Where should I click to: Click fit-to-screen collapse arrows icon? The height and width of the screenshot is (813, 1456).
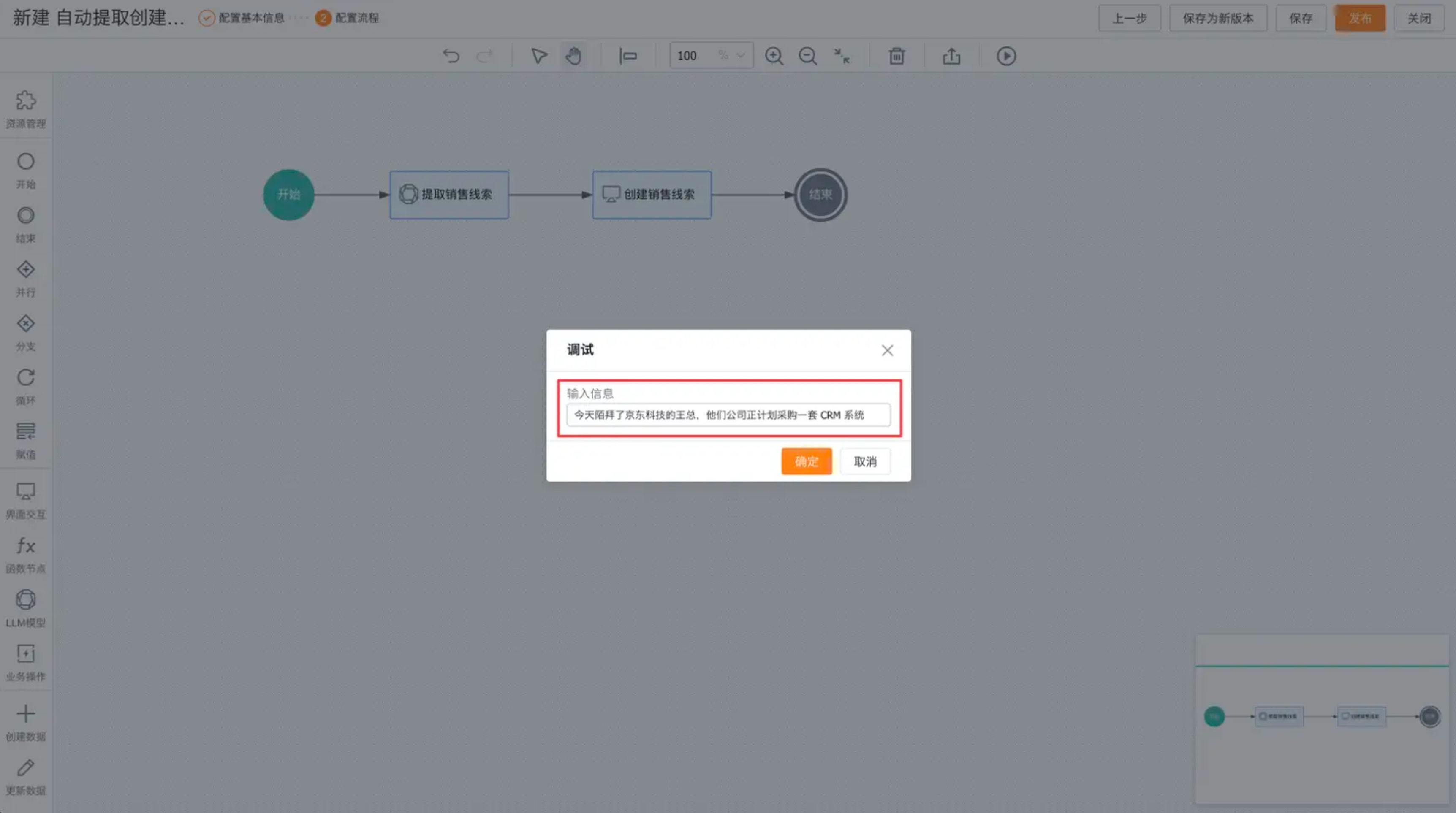point(842,56)
